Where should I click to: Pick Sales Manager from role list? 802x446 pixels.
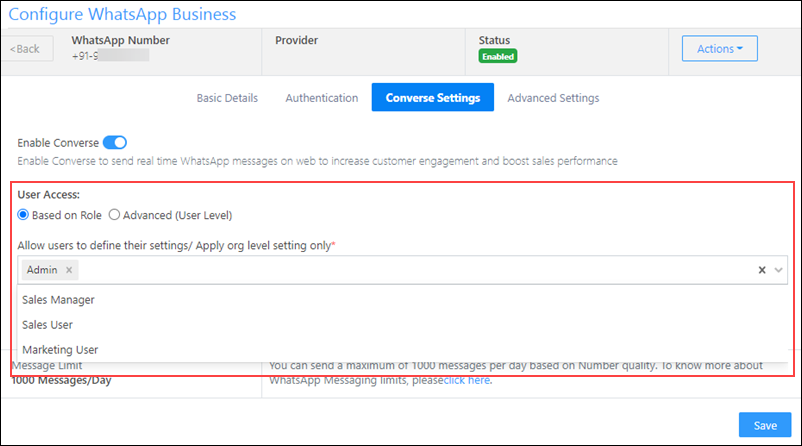403,300
